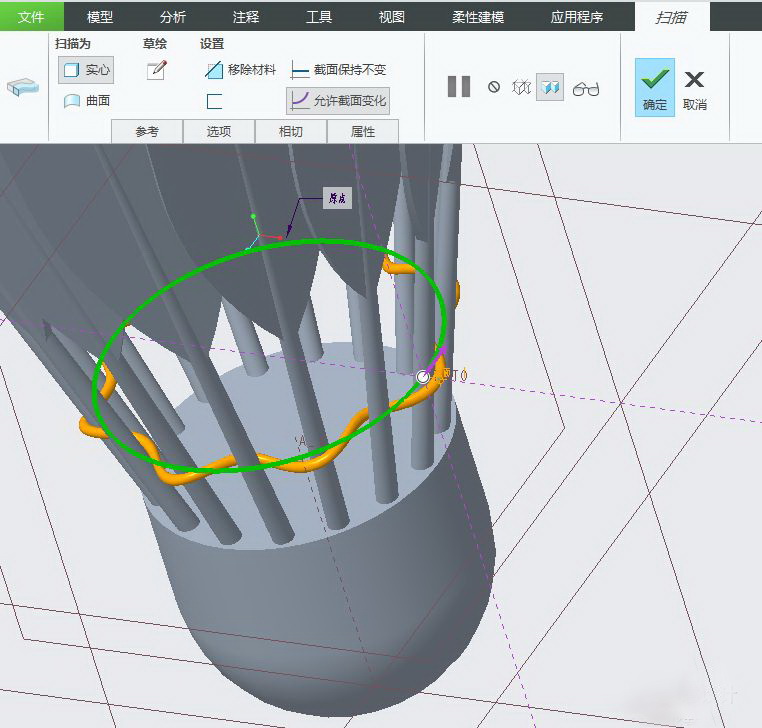Click the sweep feature icon at left
The width and height of the screenshot is (762, 728).
click(x=22, y=88)
